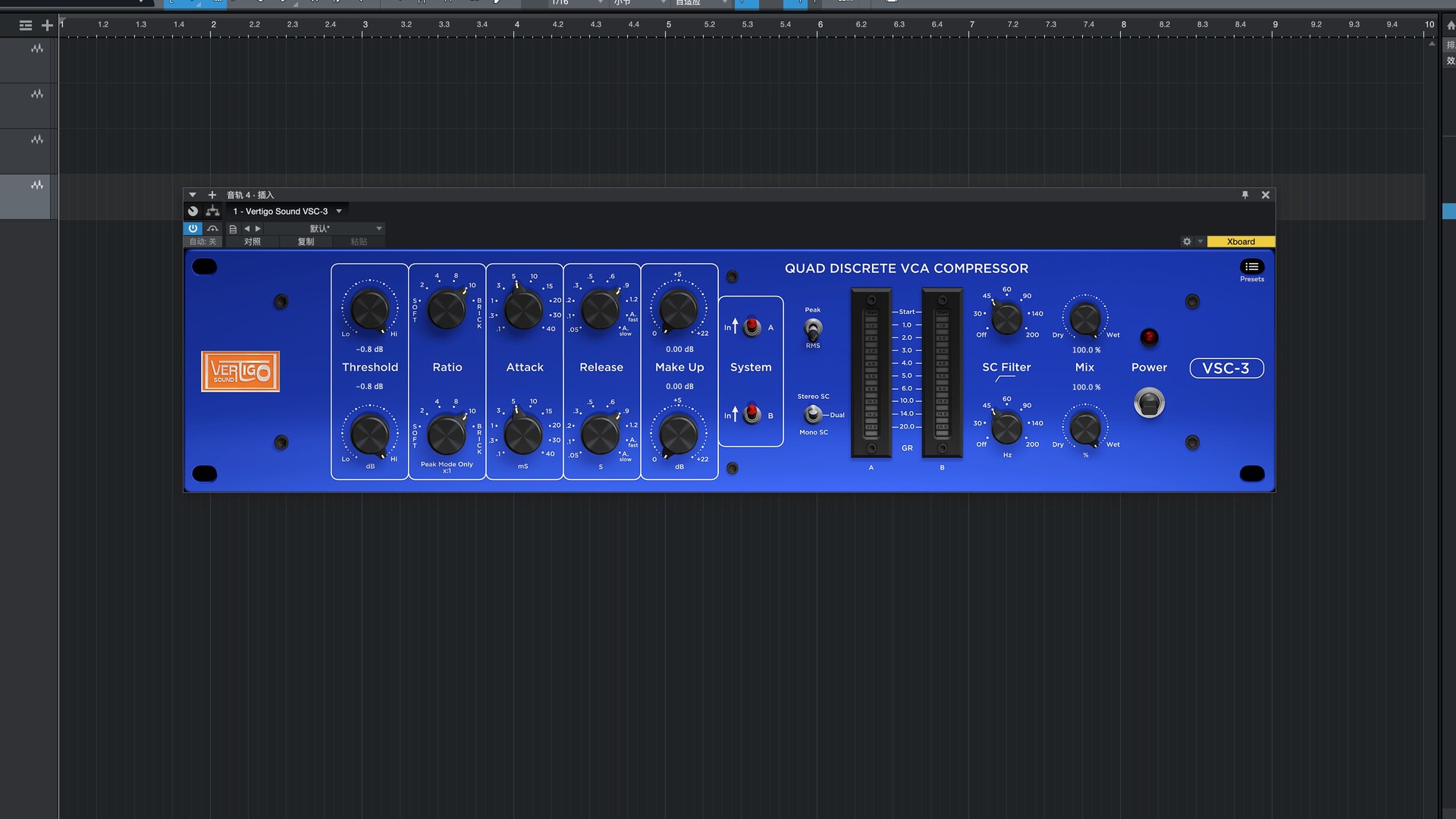Click the sidechain icon next to bypass
Viewport: 1456px width, 819px height.
click(212, 228)
